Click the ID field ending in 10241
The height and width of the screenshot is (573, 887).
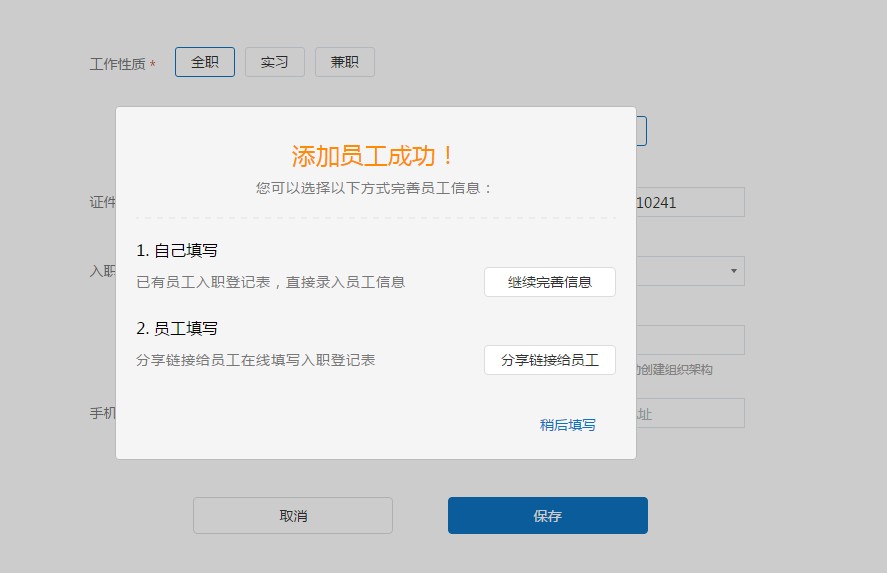[x=690, y=202]
